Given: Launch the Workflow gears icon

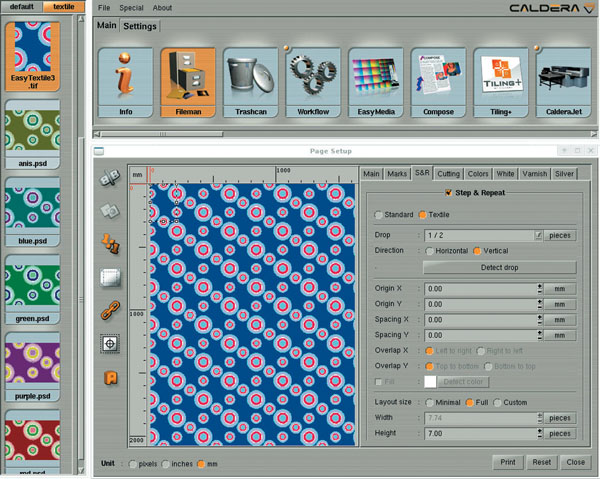Looking at the screenshot, I should pyautogui.click(x=313, y=83).
